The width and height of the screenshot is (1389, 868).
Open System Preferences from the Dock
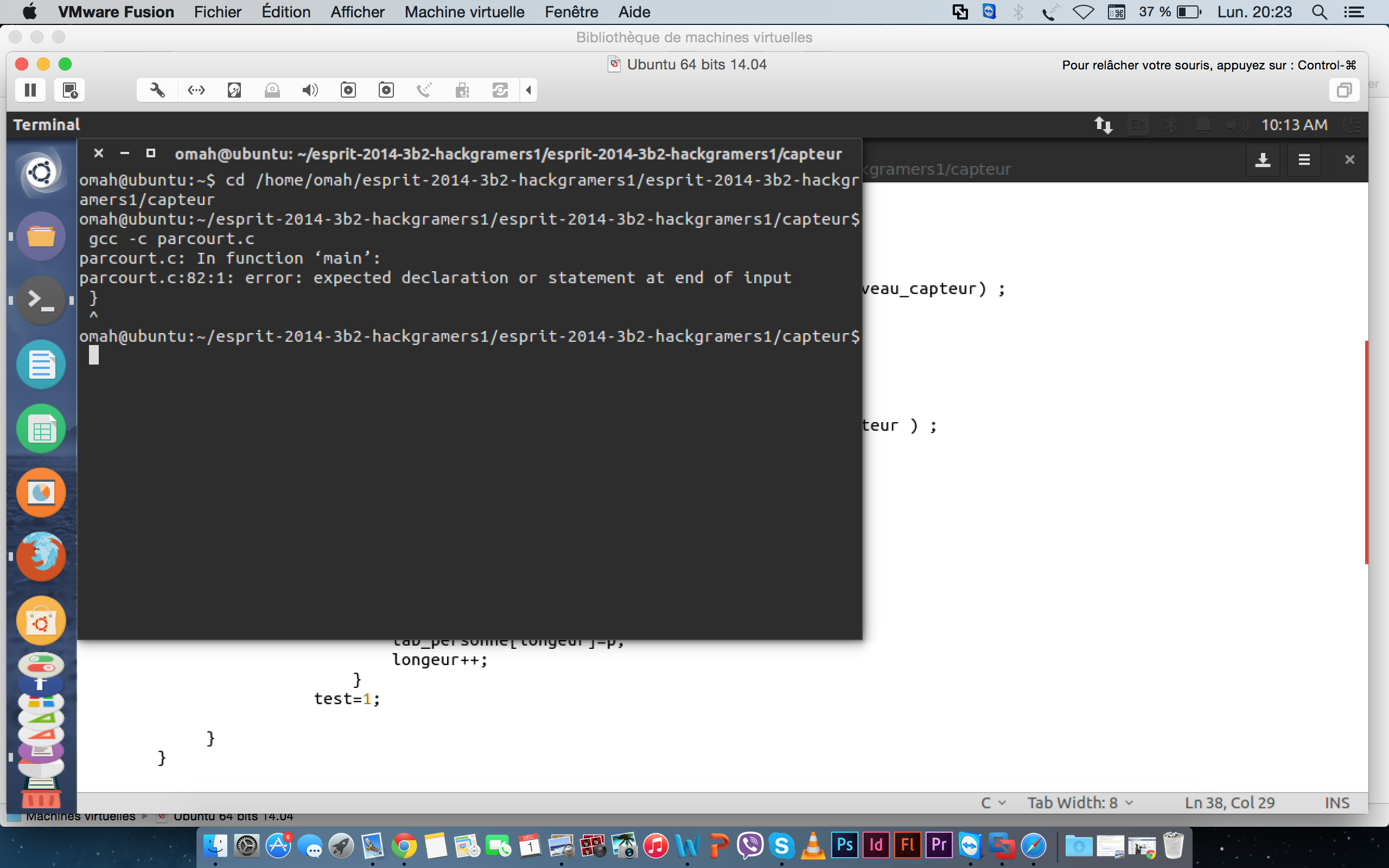click(247, 846)
